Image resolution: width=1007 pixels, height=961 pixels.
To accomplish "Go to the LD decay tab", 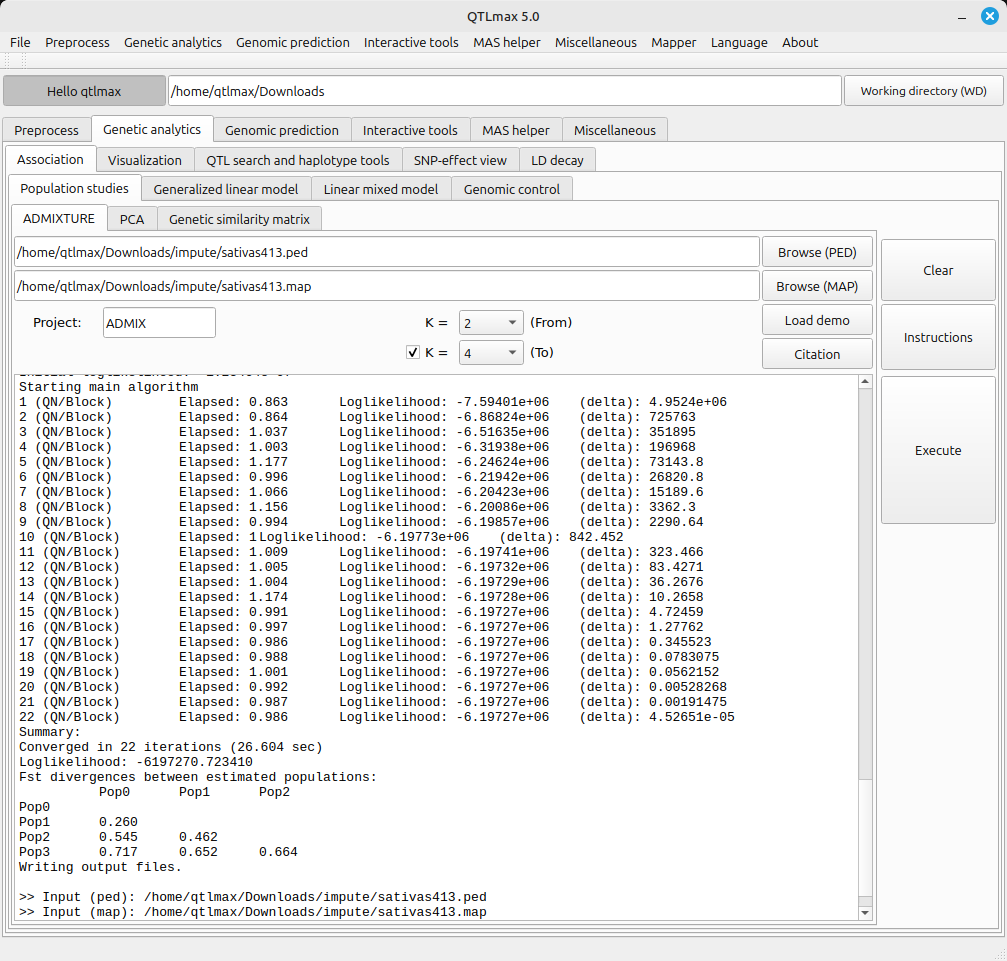I will [x=557, y=160].
